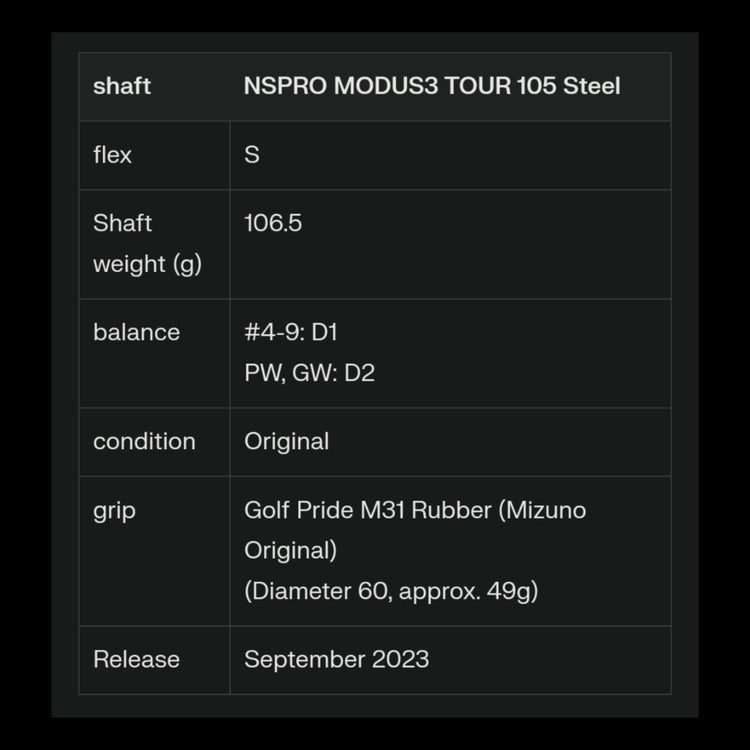The image size is (750, 750).
Task: Select the flex value "S"
Action: 251,155
